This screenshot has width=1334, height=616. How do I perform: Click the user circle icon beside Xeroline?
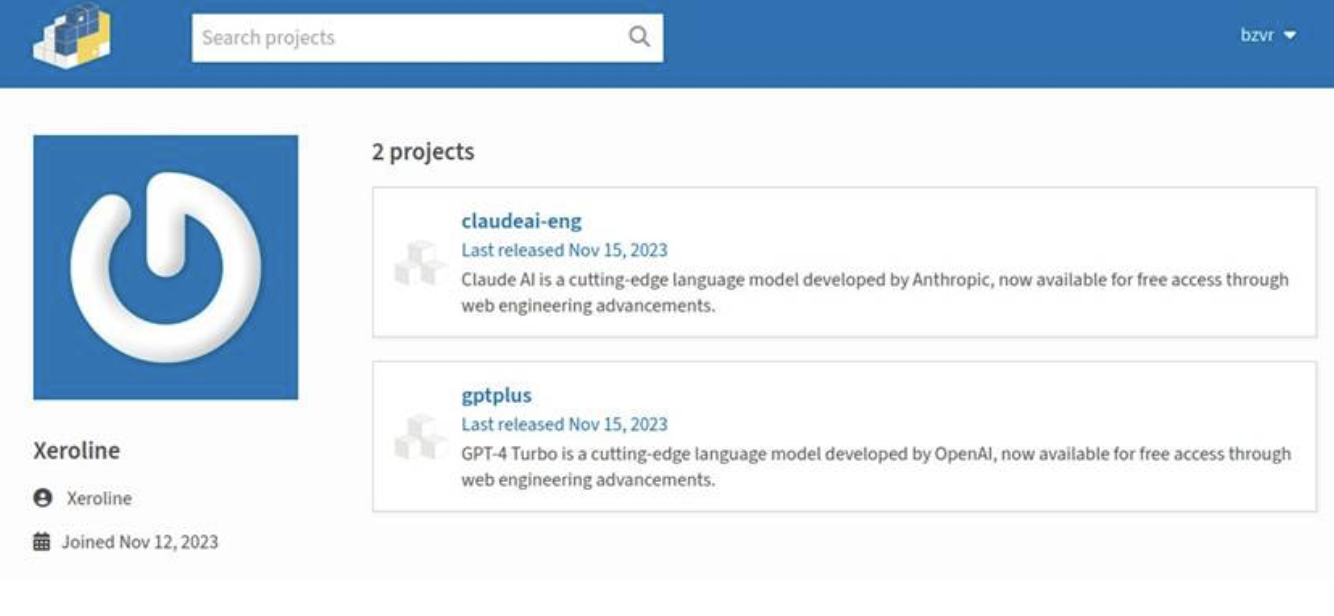click(42, 498)
